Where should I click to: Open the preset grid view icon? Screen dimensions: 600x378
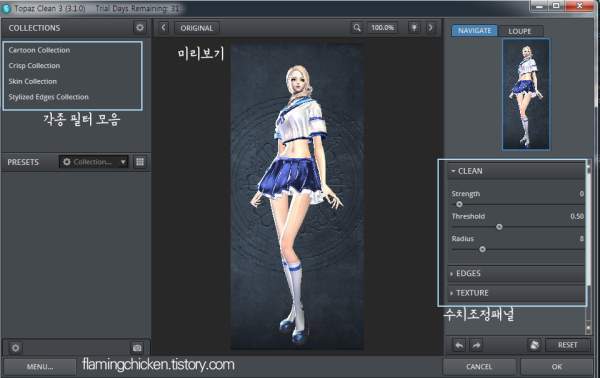[140, 162]
